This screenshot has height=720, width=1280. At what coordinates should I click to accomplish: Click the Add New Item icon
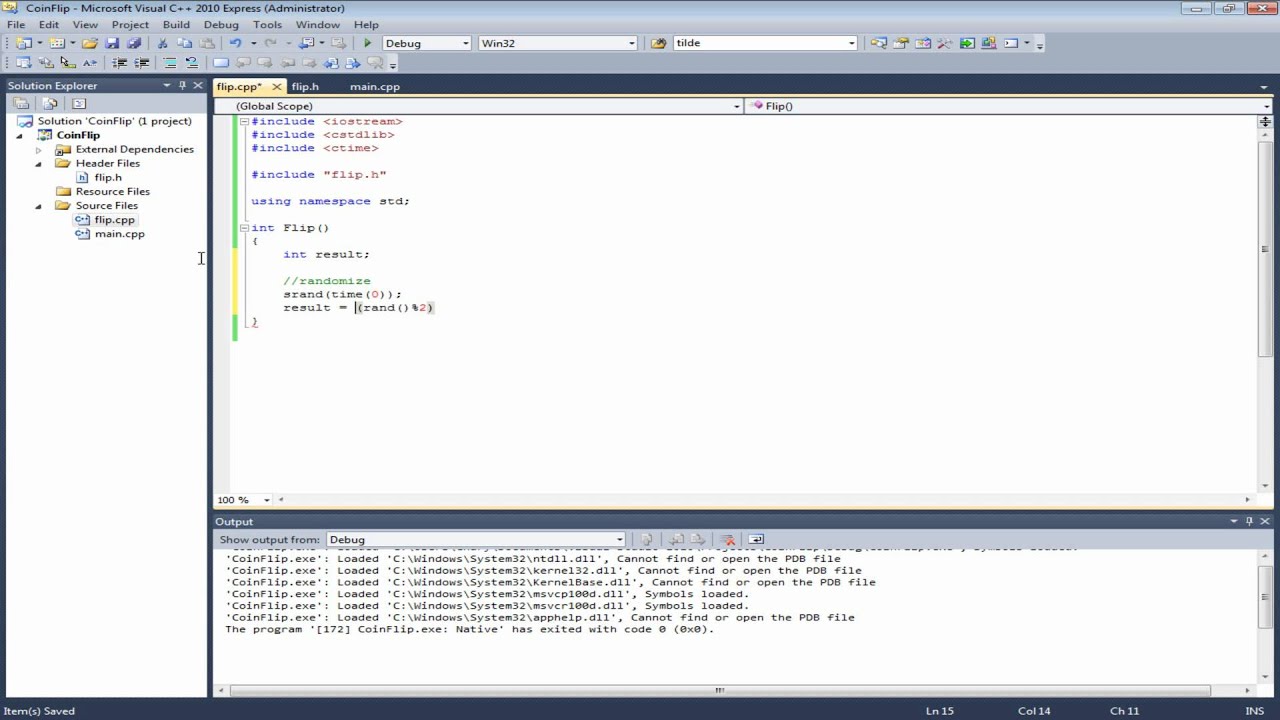click(x=57, y=43)
